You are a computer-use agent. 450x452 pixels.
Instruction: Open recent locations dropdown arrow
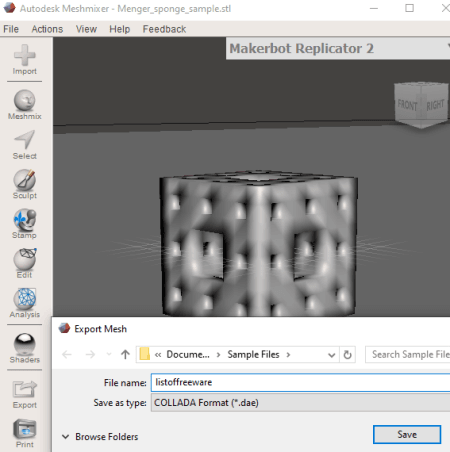[x=109, y=354]
